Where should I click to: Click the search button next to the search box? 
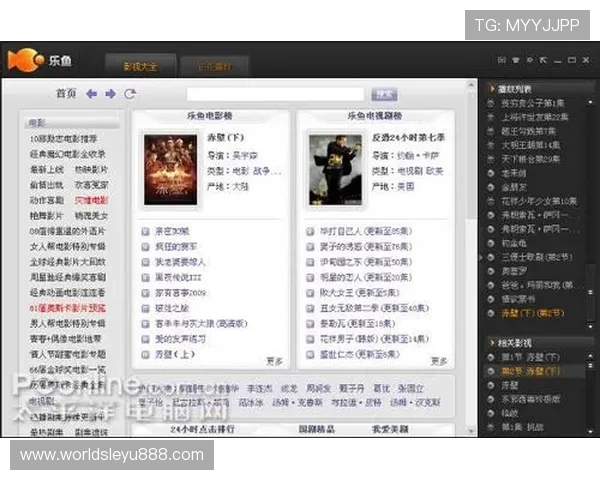click(x=384, y=94)
